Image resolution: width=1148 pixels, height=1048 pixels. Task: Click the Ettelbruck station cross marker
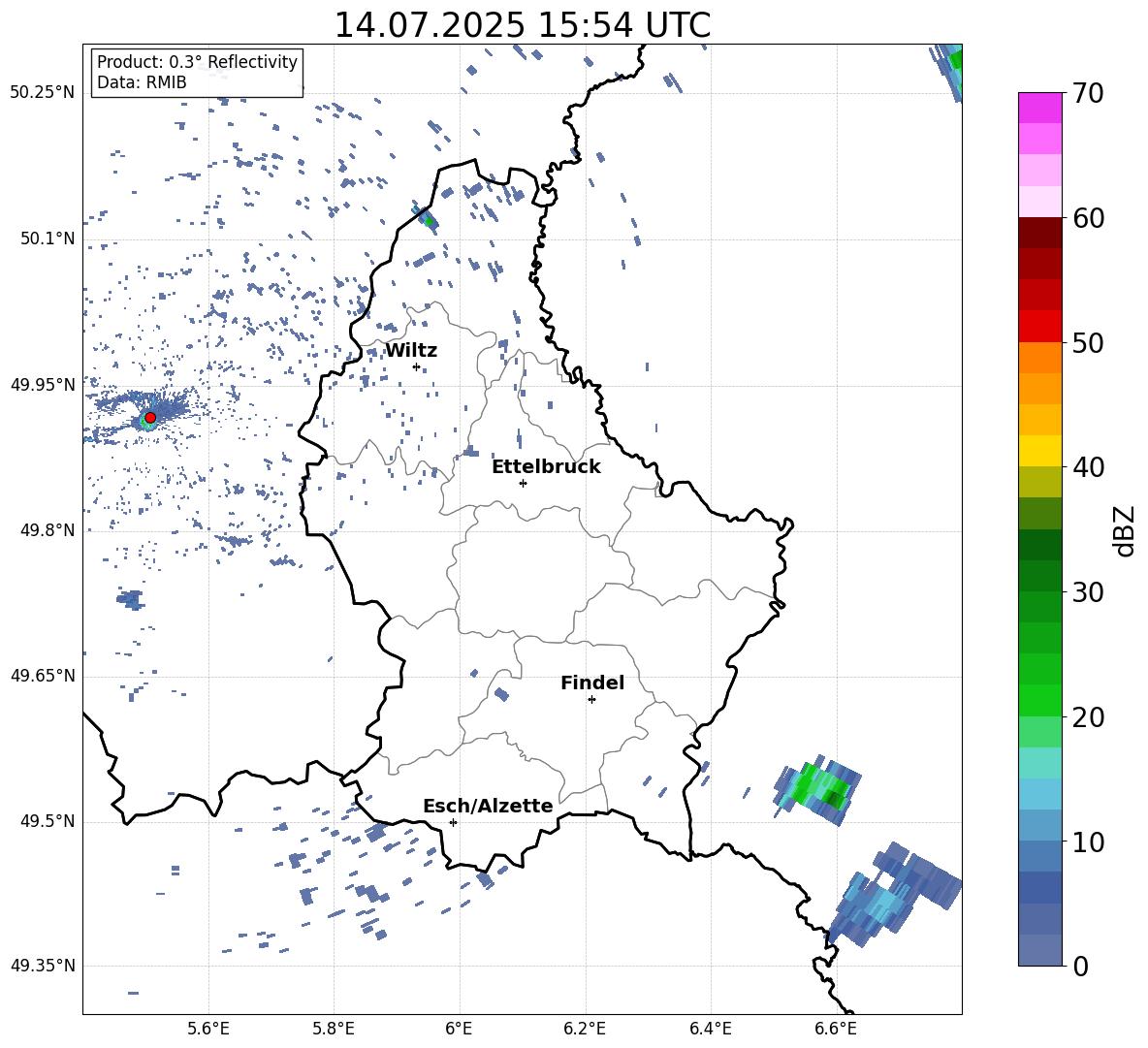point(523,483)
